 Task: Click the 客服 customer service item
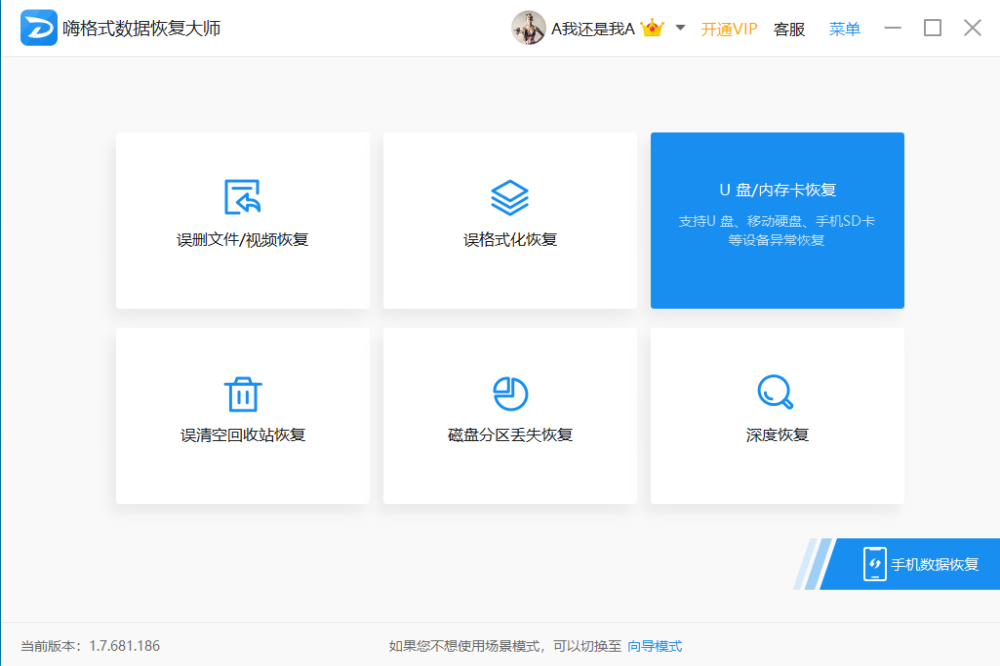click(789, 29)
